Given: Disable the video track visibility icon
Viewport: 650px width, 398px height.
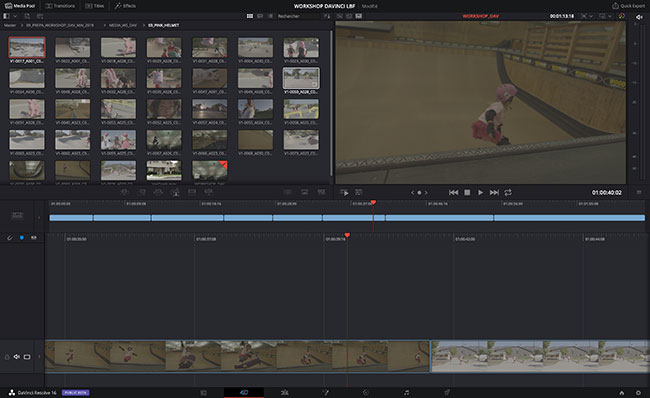Looking at the screenshot, I should point(27,357).
